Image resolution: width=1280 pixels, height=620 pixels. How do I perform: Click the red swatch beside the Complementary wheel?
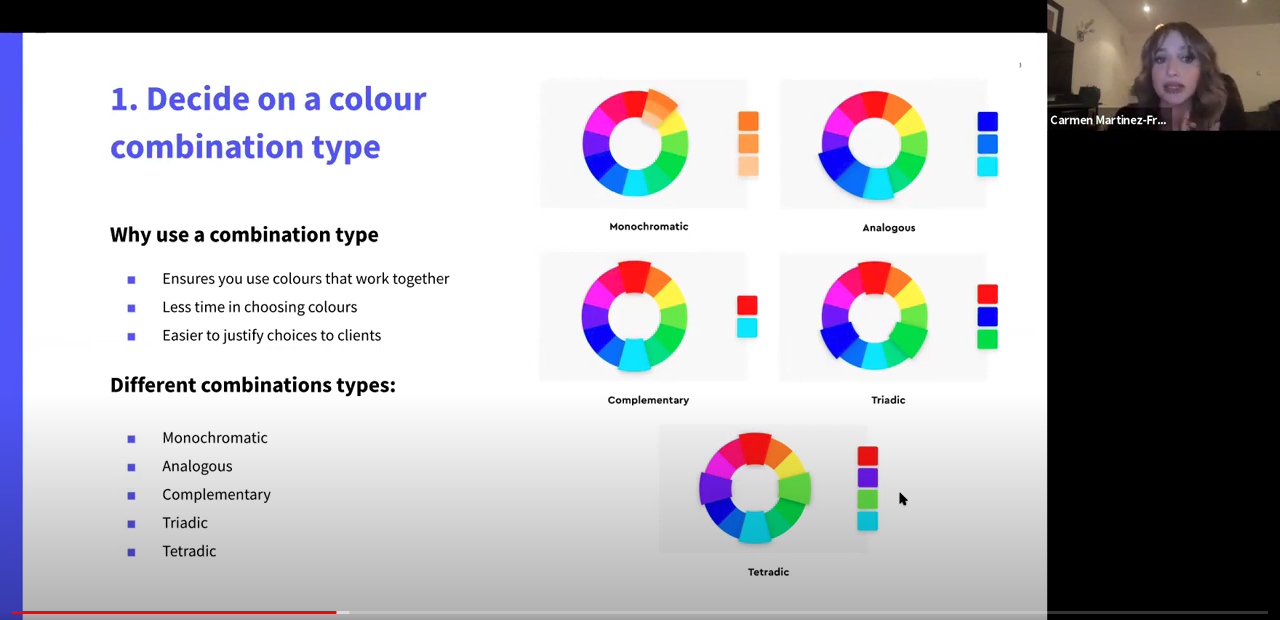click(747, 305)
